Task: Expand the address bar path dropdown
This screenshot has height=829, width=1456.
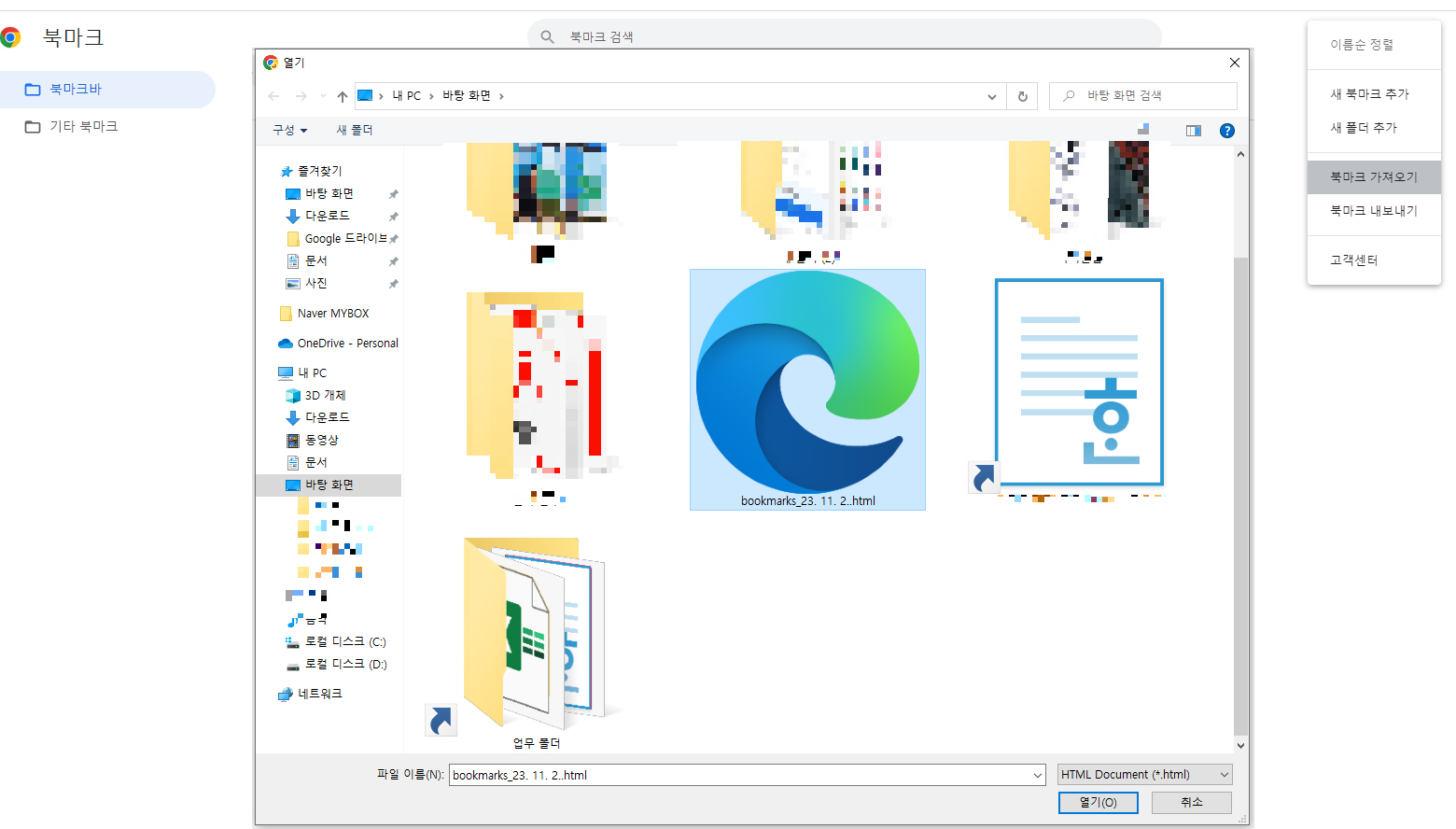Action: pyautogui.click(x=991, y=96)
